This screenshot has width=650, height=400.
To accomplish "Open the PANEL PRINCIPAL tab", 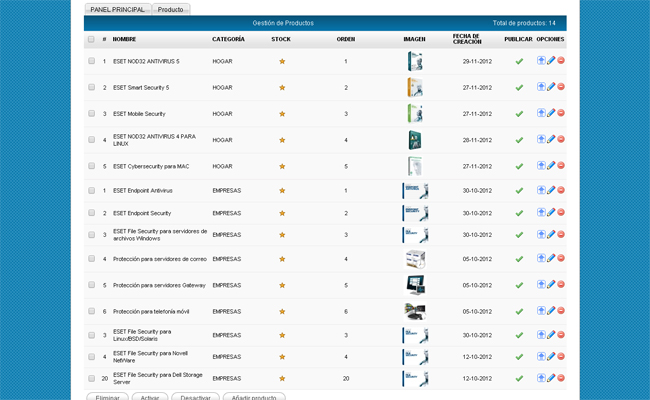I will pyautogui.click(x=118, y=9).
